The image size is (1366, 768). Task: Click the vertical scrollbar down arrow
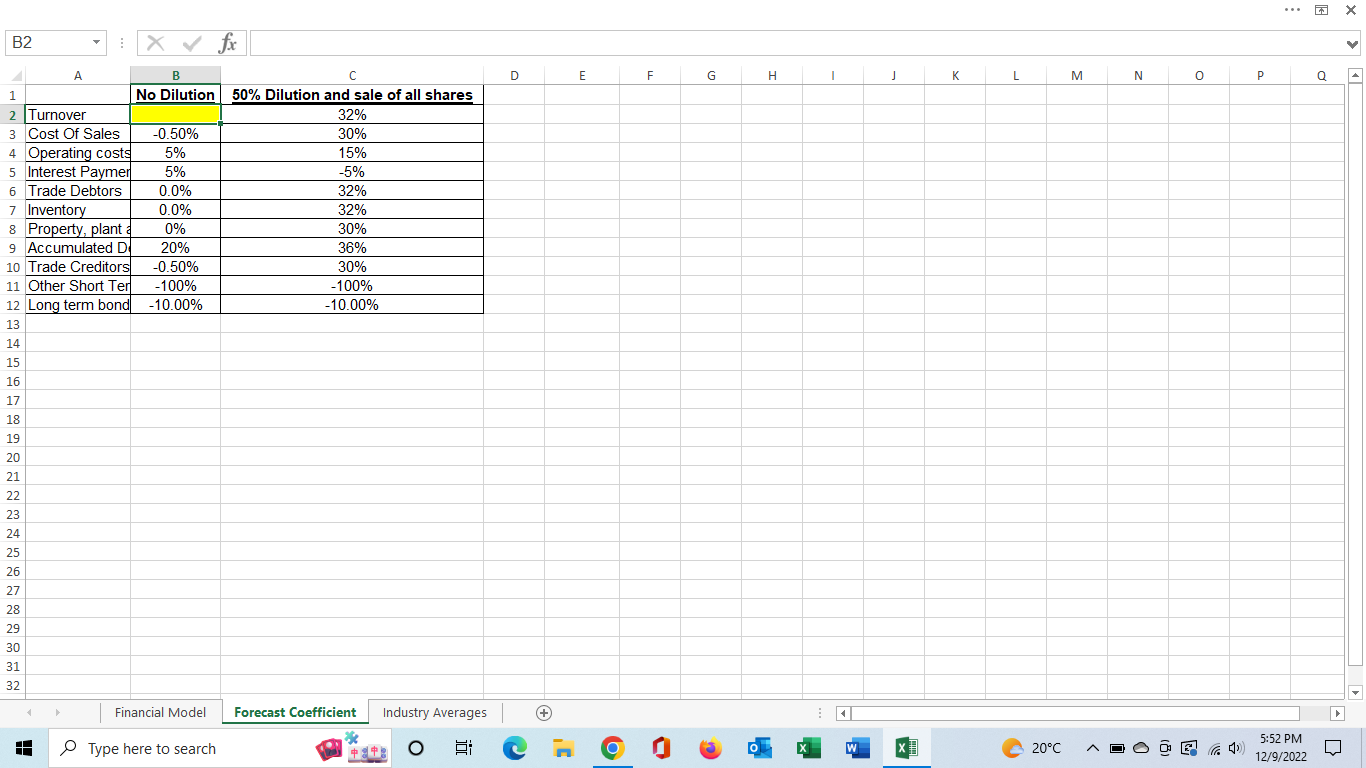click(1355, 692)
